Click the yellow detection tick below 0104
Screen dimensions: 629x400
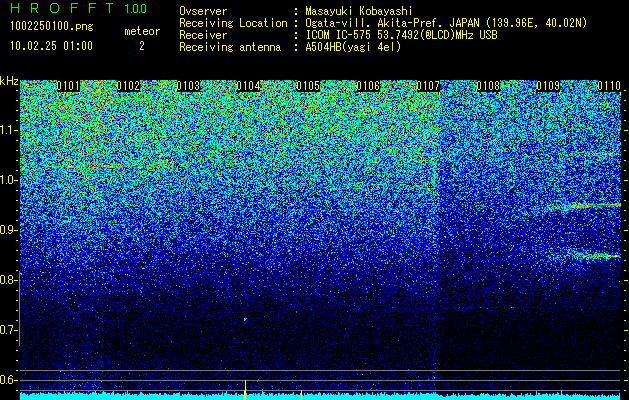pyautogui.click(x=245, y=390)
